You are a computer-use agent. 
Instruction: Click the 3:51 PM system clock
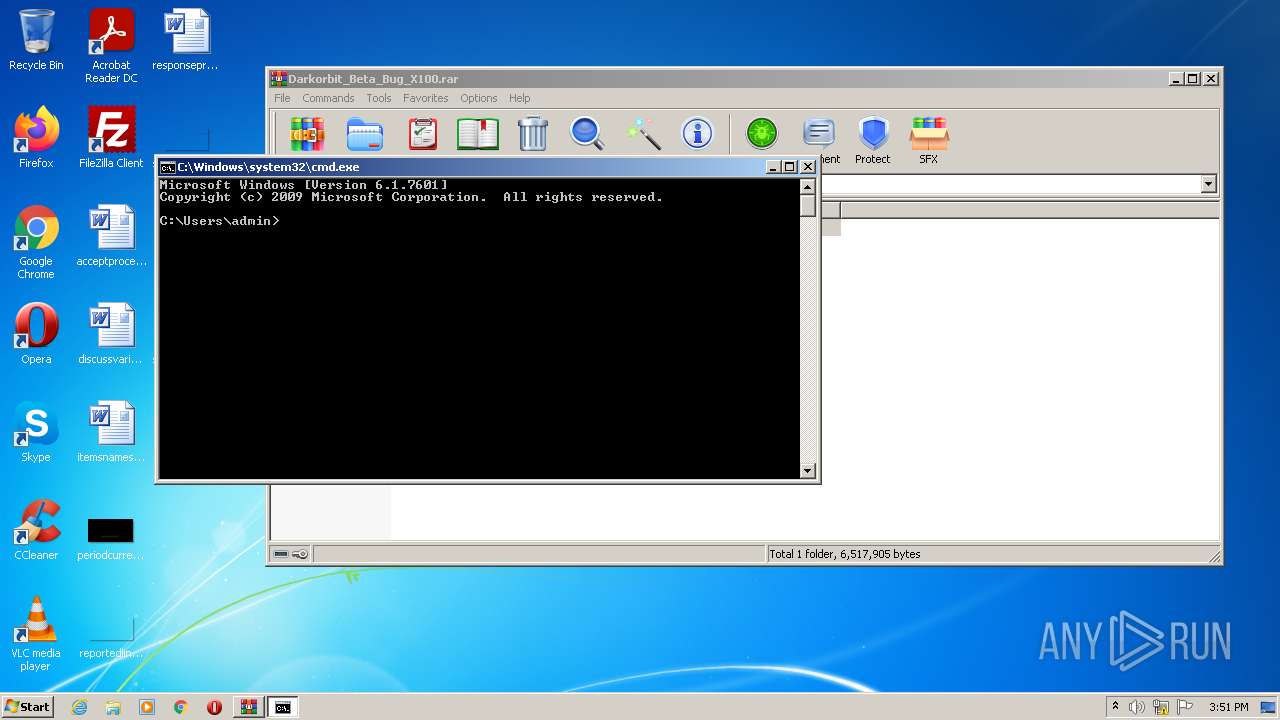1228,707
